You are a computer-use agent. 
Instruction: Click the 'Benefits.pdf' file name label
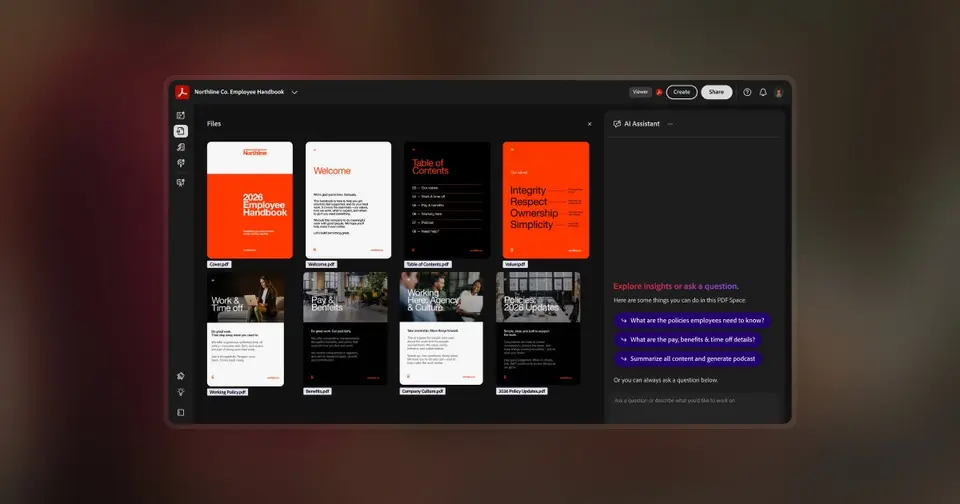pyautogui.click(x=318, y=391)
